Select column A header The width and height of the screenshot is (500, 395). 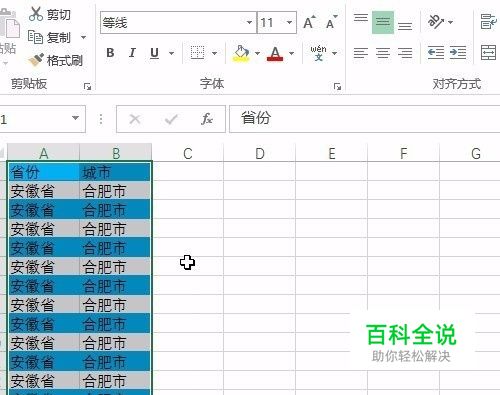(44, 153)
